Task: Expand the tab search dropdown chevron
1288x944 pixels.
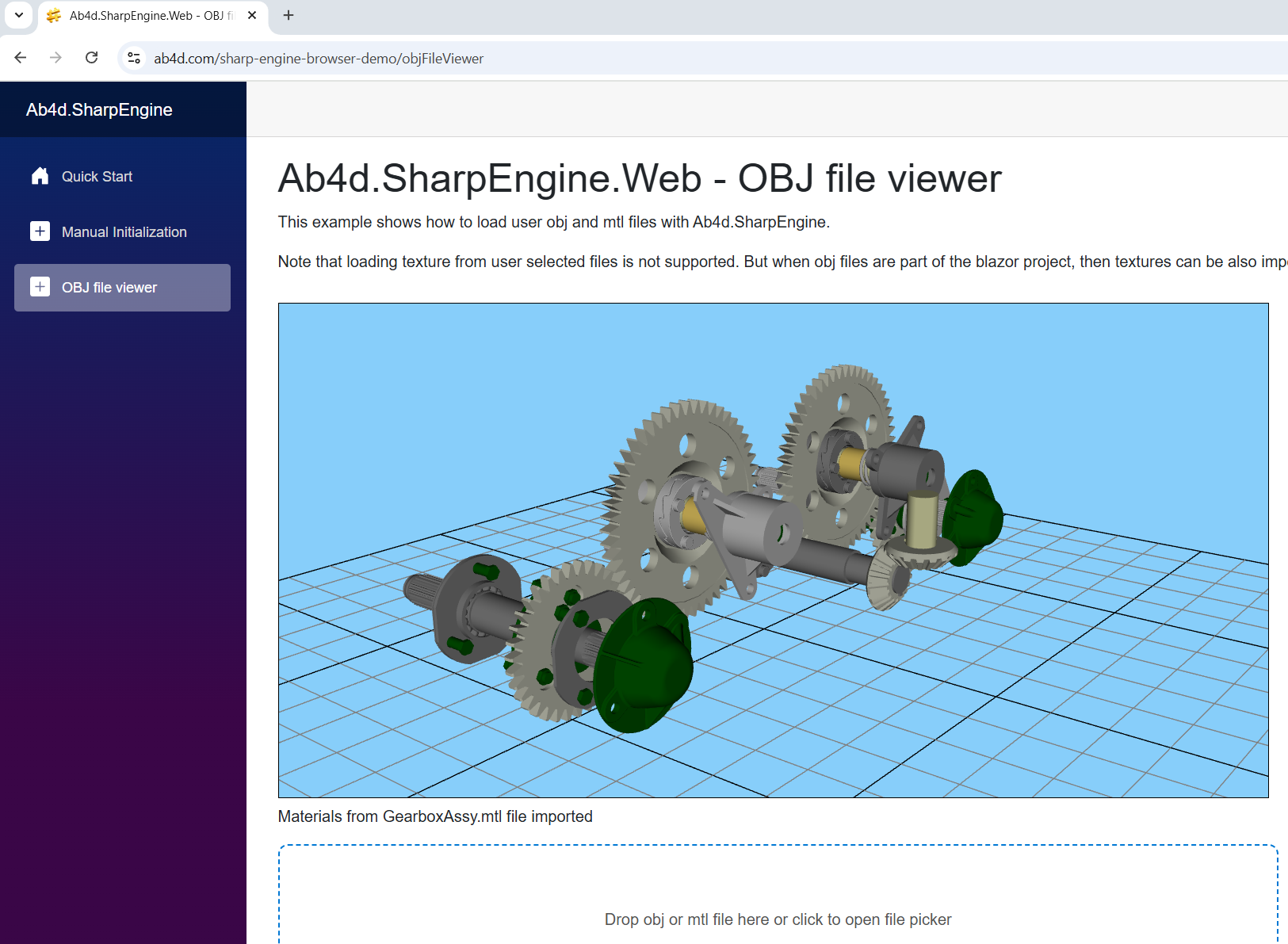Action: click(x=19, y=16)
